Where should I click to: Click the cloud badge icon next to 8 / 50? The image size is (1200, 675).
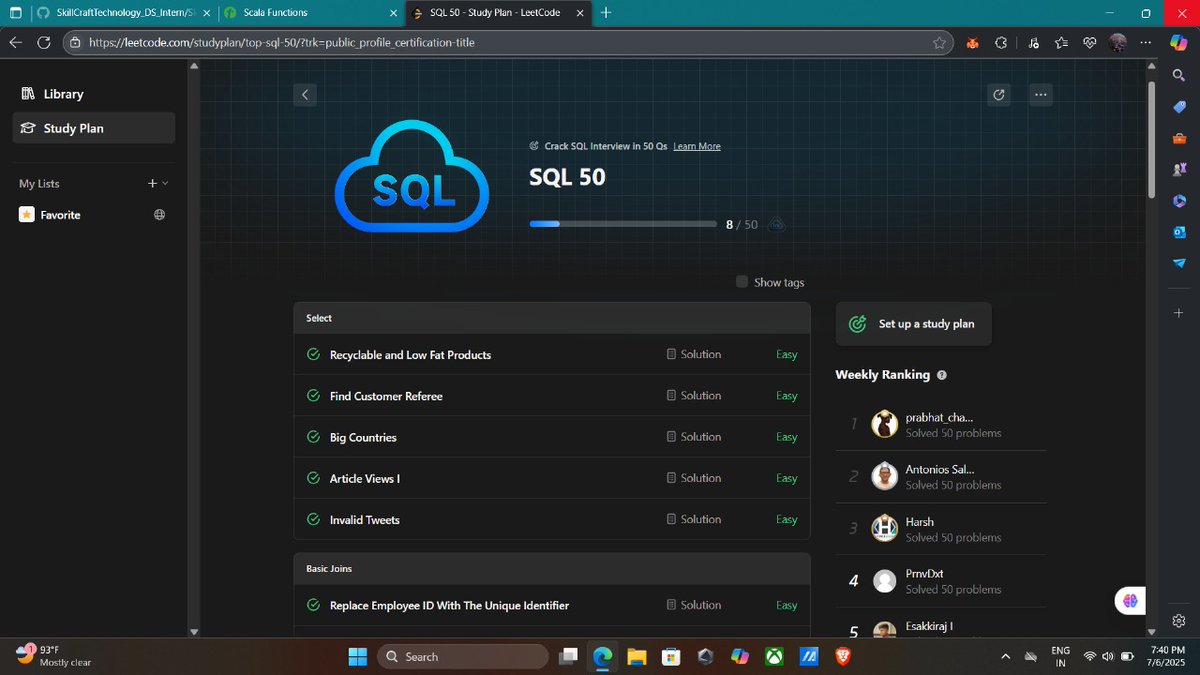(x=776, y=225)
